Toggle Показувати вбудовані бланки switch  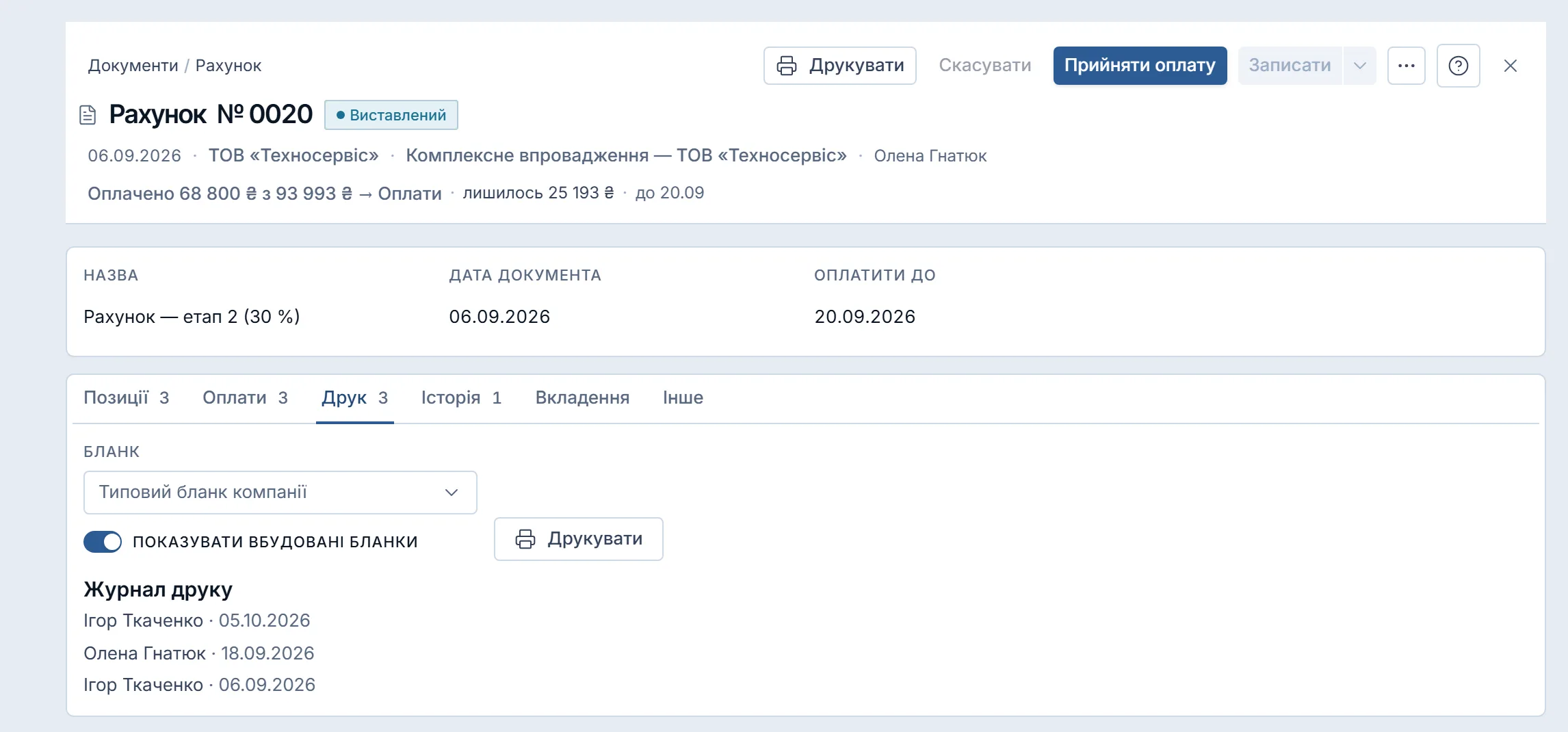pos(103,542)
